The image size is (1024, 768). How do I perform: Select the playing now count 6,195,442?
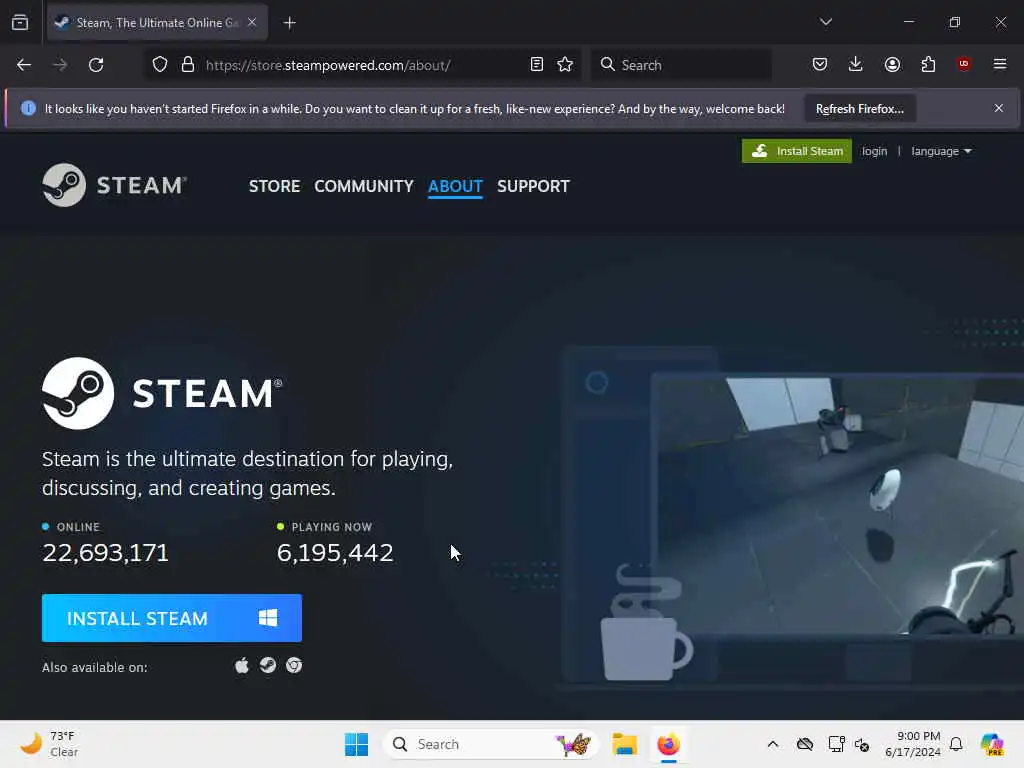coord(335,553)
